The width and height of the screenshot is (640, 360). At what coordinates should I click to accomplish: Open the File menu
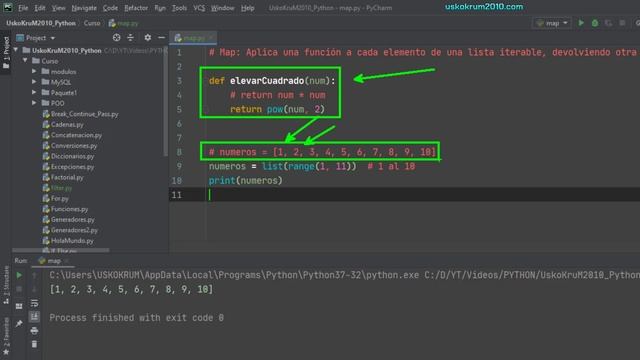[23, 8]
